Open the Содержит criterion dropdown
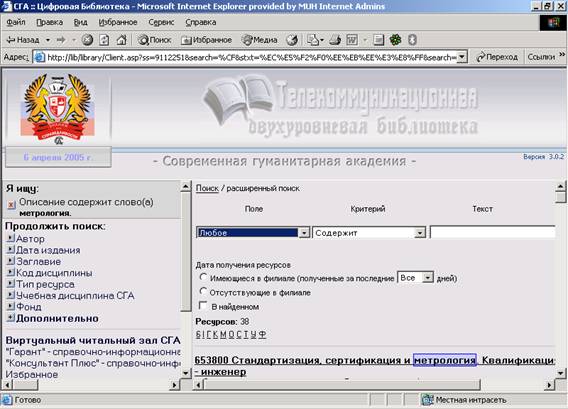The image size is (568, 409). pos(369,233)
